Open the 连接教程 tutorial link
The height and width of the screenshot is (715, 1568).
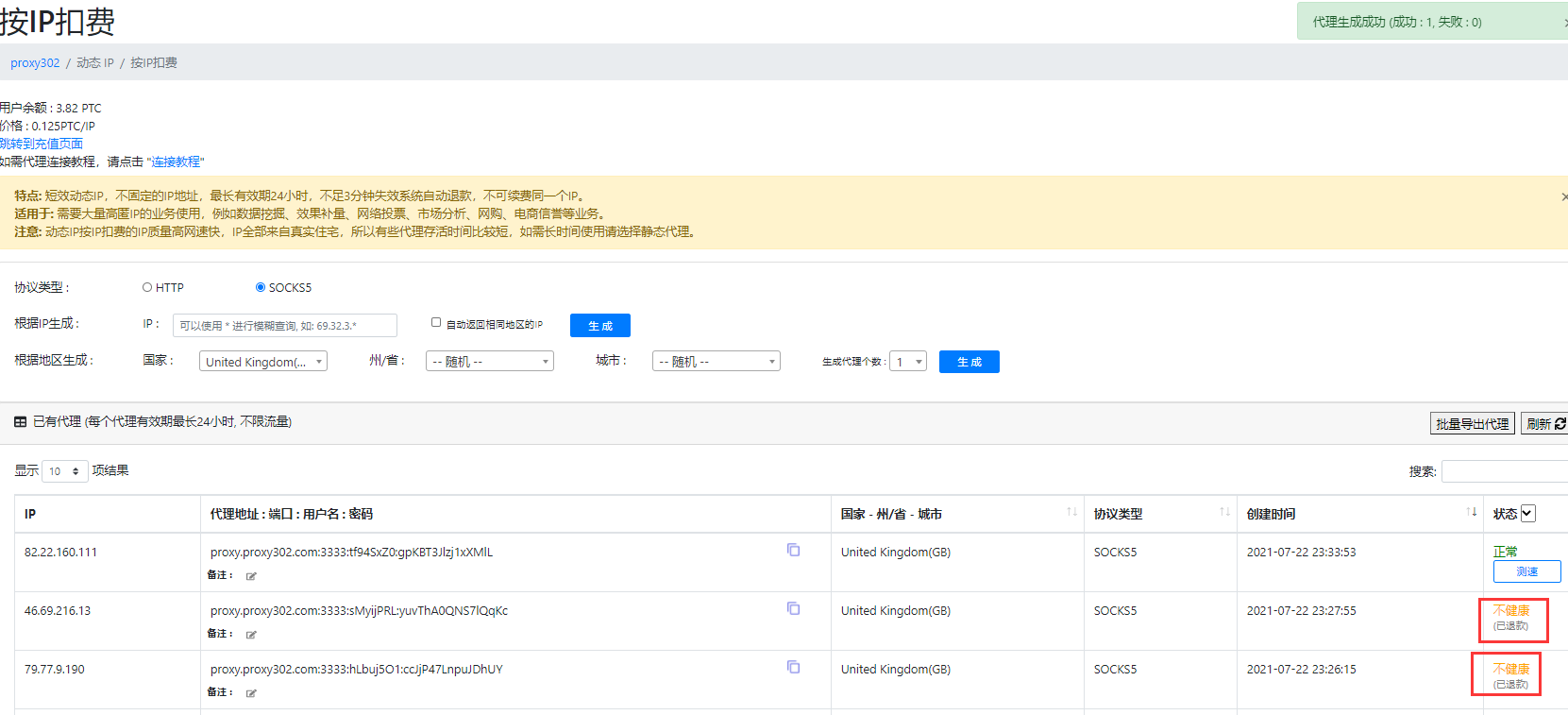click(x=176, y=162)
